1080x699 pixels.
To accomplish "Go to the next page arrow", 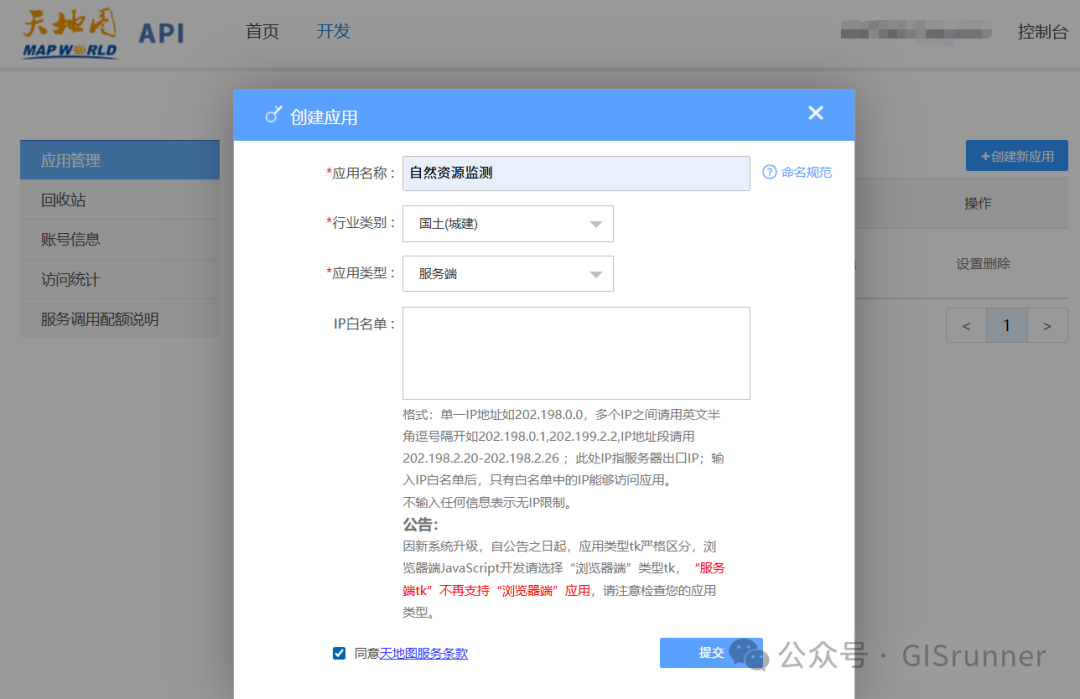I will click(x=1047, y=326).
